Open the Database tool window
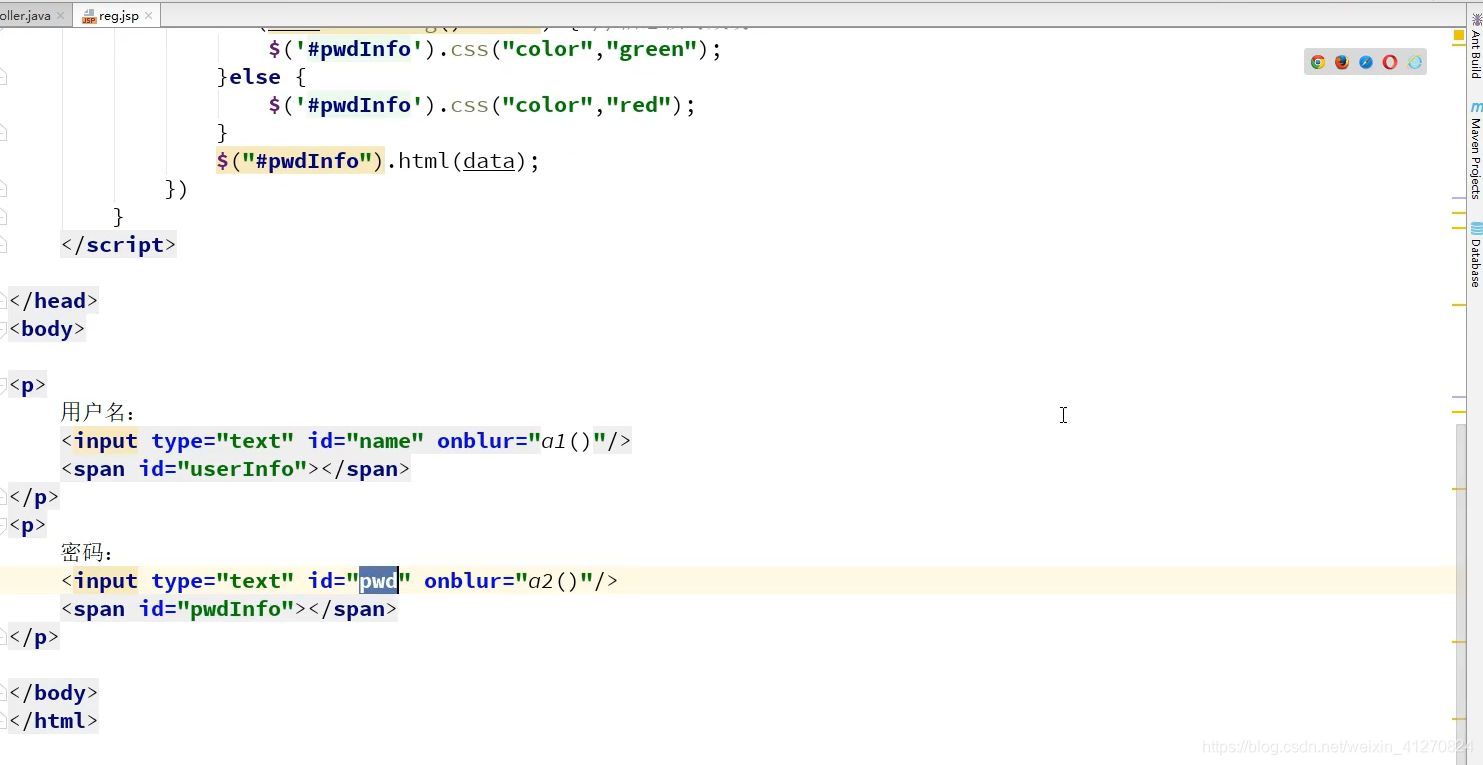The height and width of the screenshot is (765, 1483). click(x=1475, y=255)
